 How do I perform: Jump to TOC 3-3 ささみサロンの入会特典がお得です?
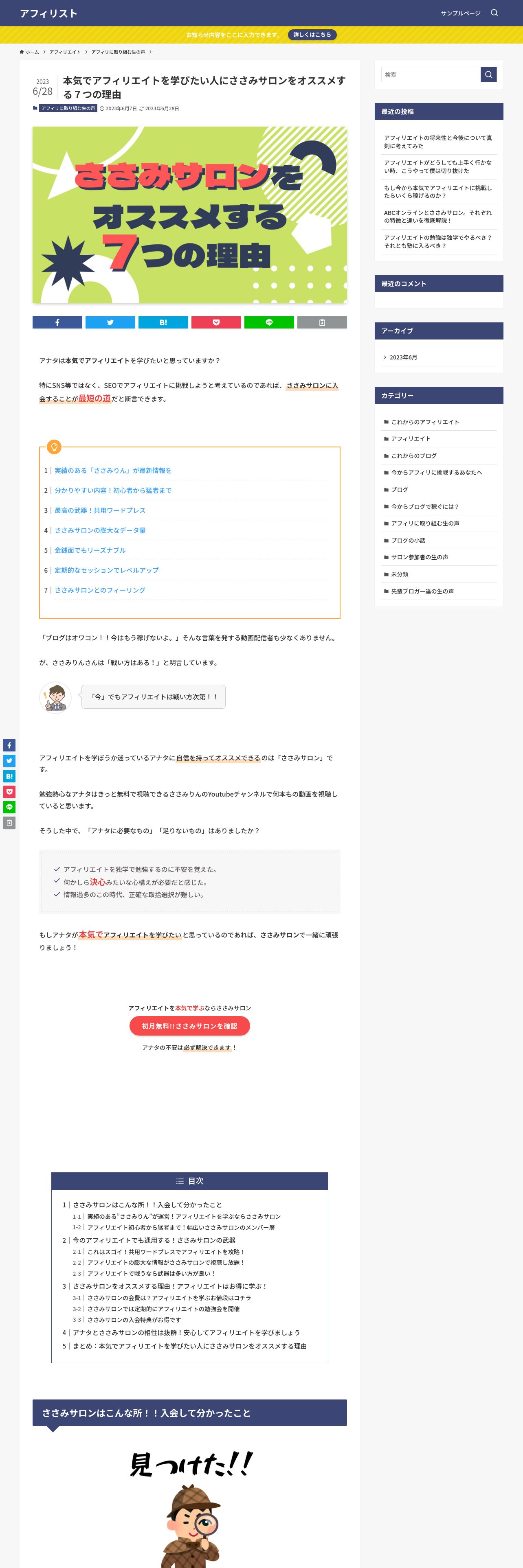pos(134,1320)
